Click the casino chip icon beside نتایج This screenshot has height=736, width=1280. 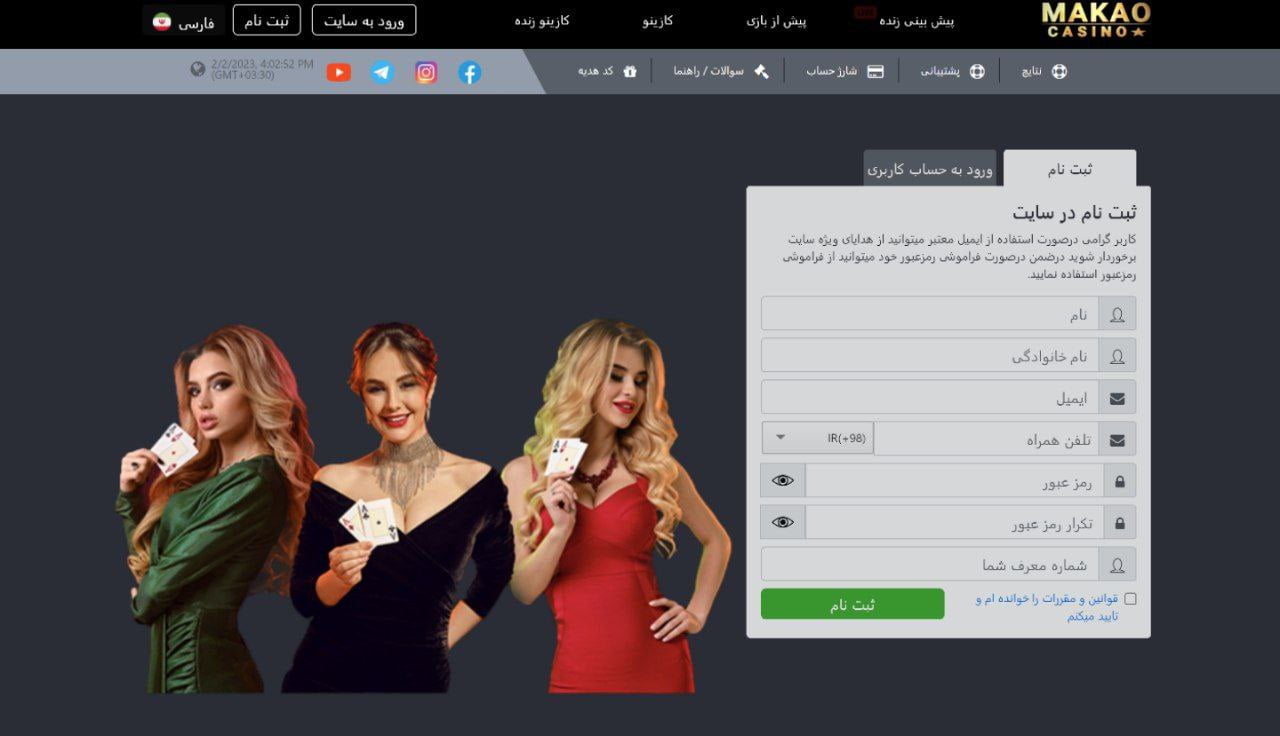(1061, 71)
